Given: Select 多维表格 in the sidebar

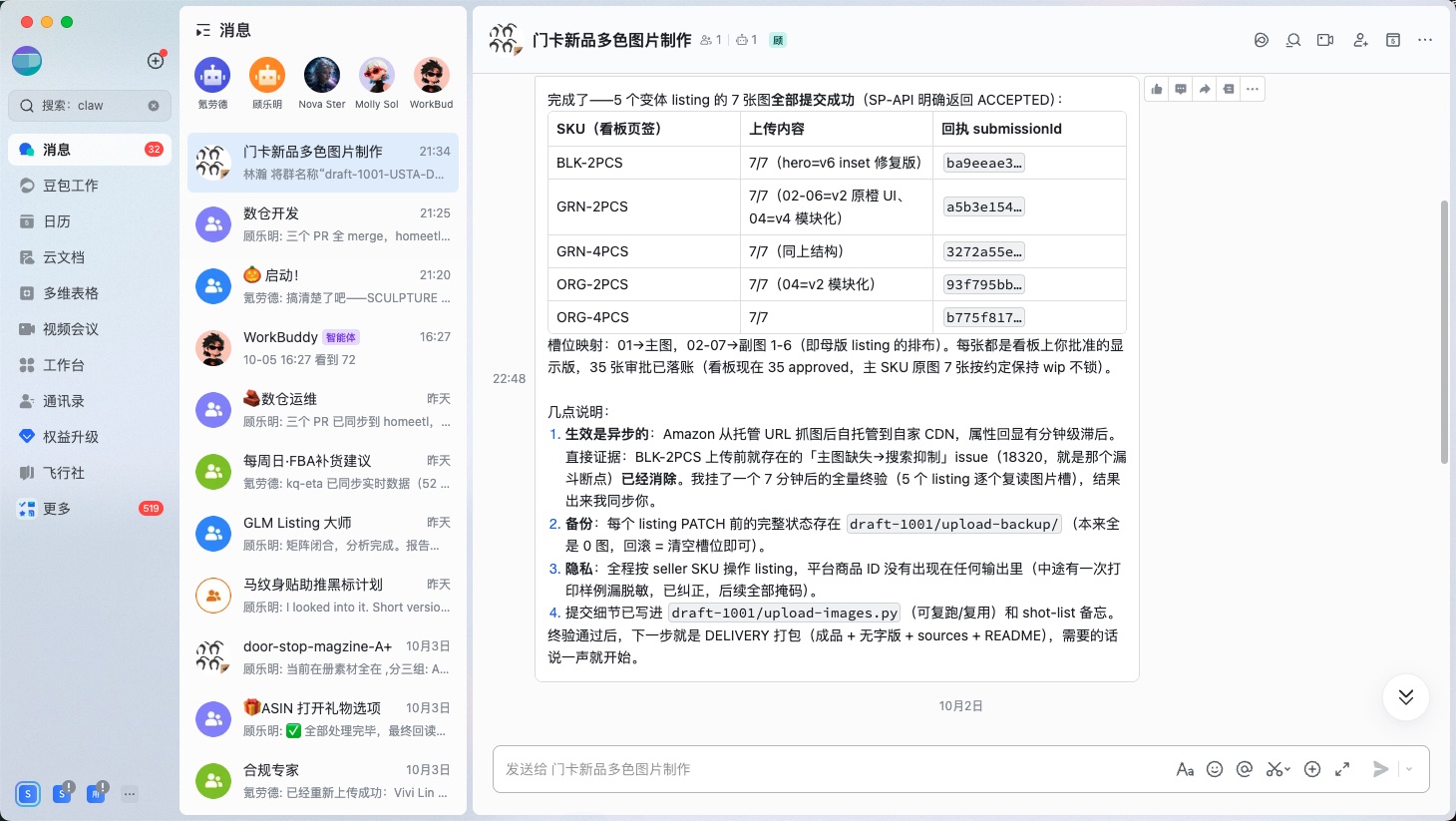Looking at the screenshot, I should click(x=90, y=293).
